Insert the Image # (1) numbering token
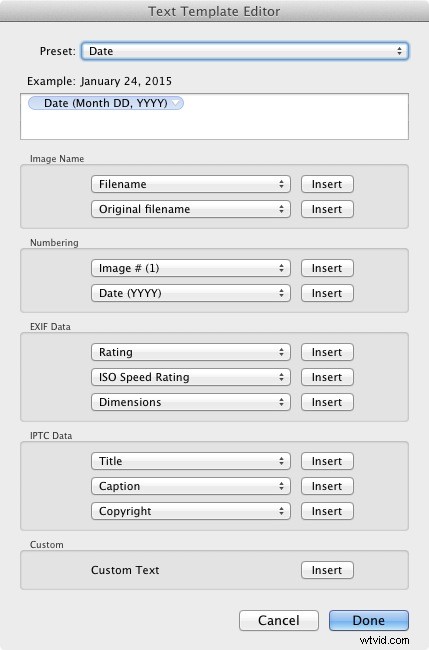 [327, 268]
